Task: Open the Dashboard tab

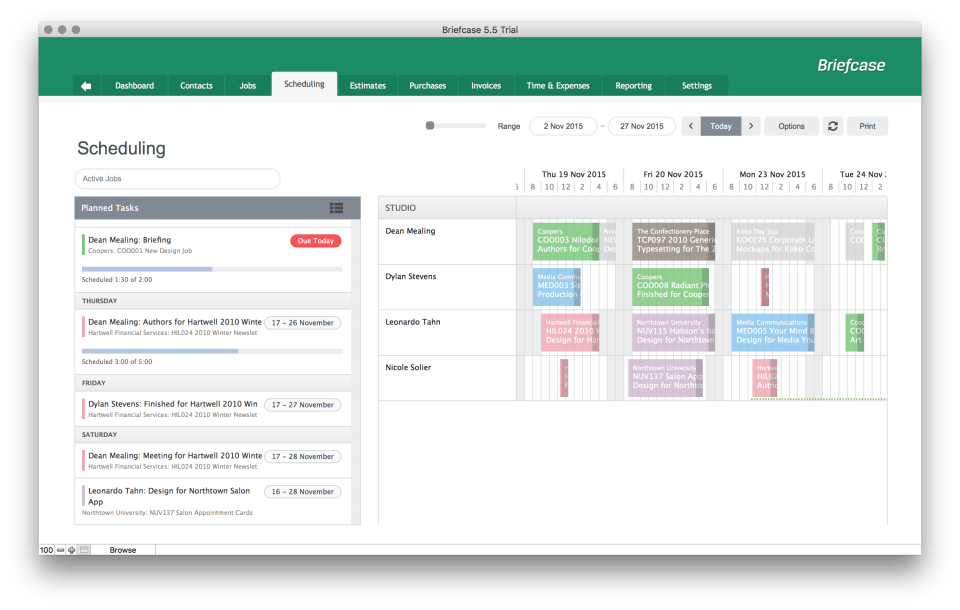Action: pyautogui.click(x=135, y=86)
